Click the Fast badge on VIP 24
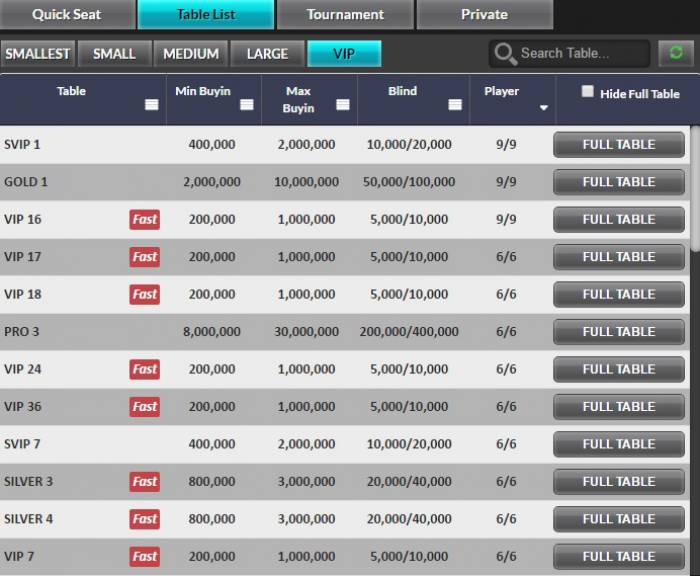Image resolution: width=700 pixels, height=576 pixels. tap(145, 369)
